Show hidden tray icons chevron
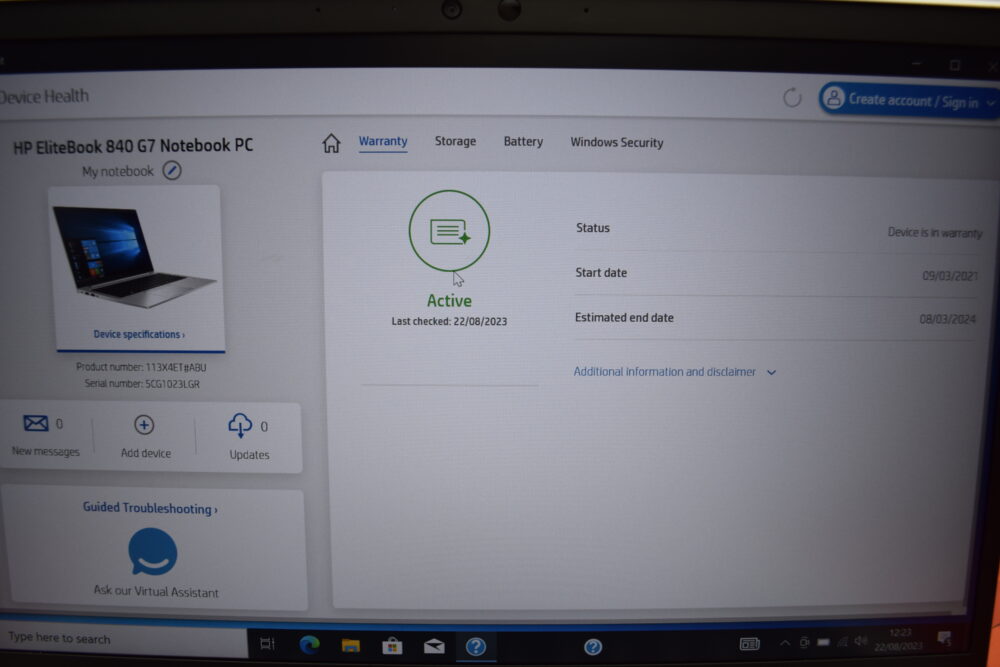The image size is (1000, 667). pyautogui.click(x=785, y=643)
